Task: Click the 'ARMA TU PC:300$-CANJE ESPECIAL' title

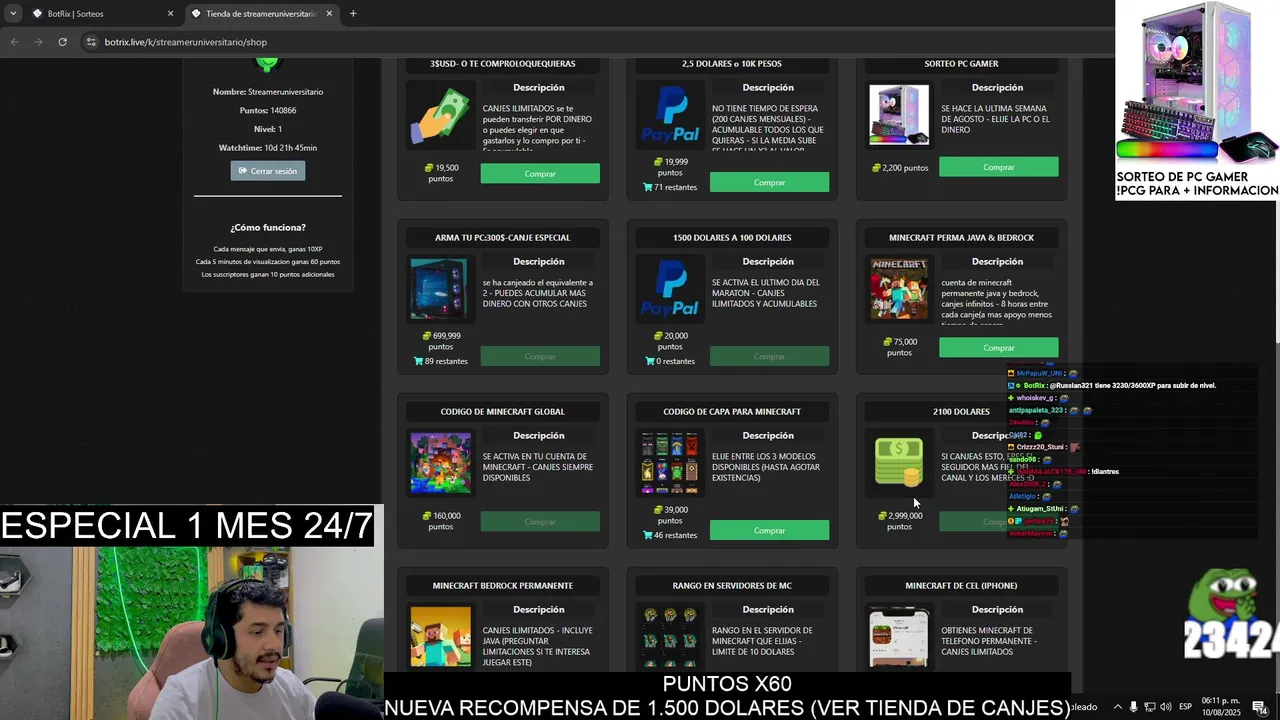Action: pos(503,238)
